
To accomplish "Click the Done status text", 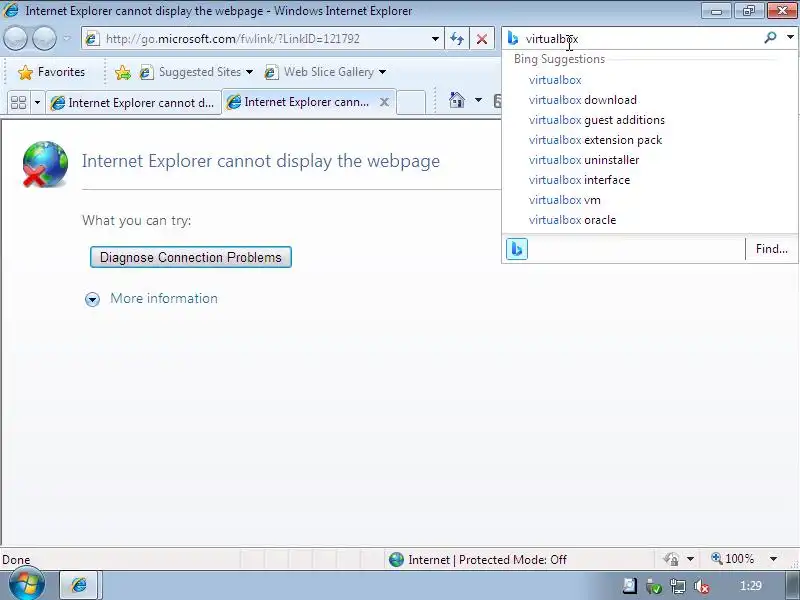I will (16, 560).
